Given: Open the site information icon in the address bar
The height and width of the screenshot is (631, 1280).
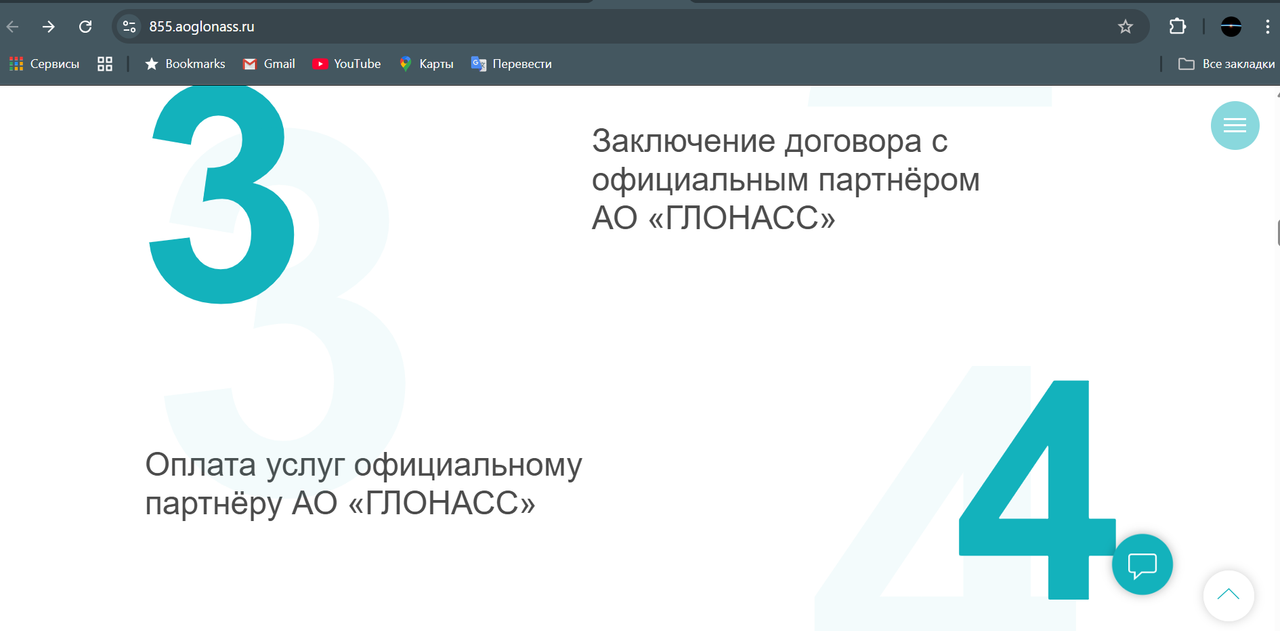Looking at the screenshot, I should coord(129,27).
